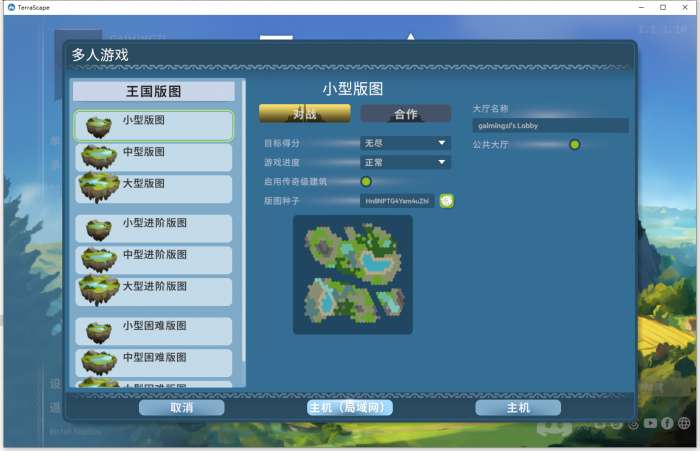This screenshot has width=700, height=451.
Task: Choose the 大型进阶版图 map entry
Action: (154, 292)
